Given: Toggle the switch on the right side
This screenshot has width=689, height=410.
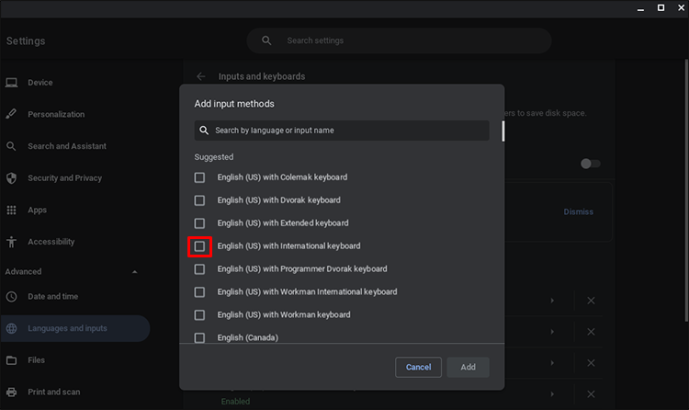Looking at the screenshot, I should (590, 164).
